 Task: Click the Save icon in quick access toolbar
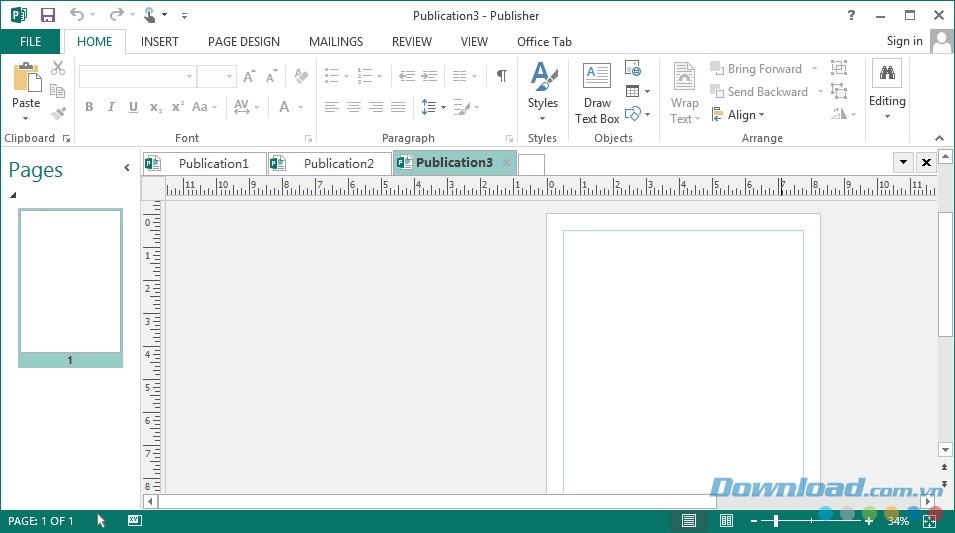point(47,15)
